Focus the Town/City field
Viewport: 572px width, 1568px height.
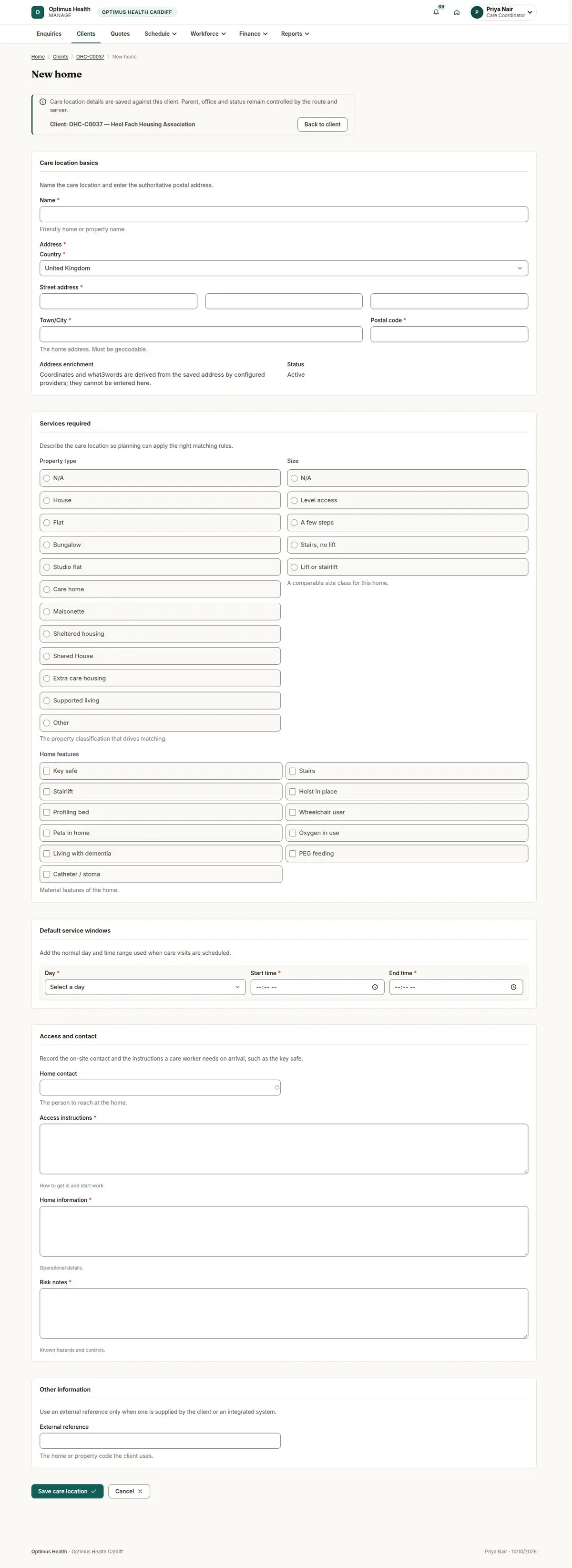[201, 334]
